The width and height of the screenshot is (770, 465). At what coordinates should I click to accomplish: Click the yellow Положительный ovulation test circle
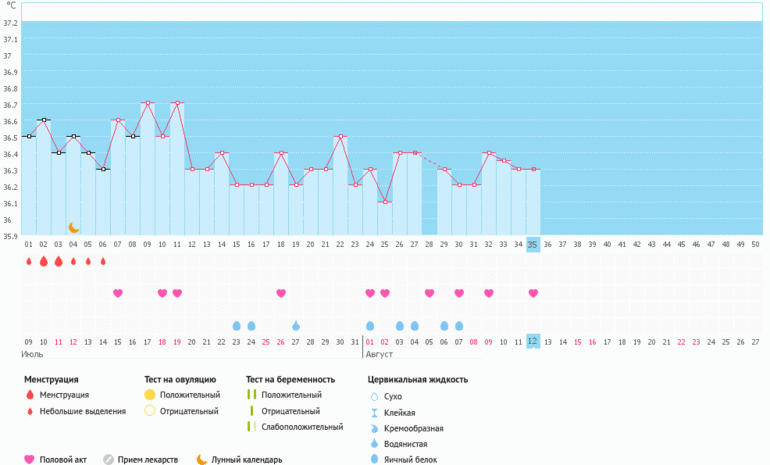150,395
